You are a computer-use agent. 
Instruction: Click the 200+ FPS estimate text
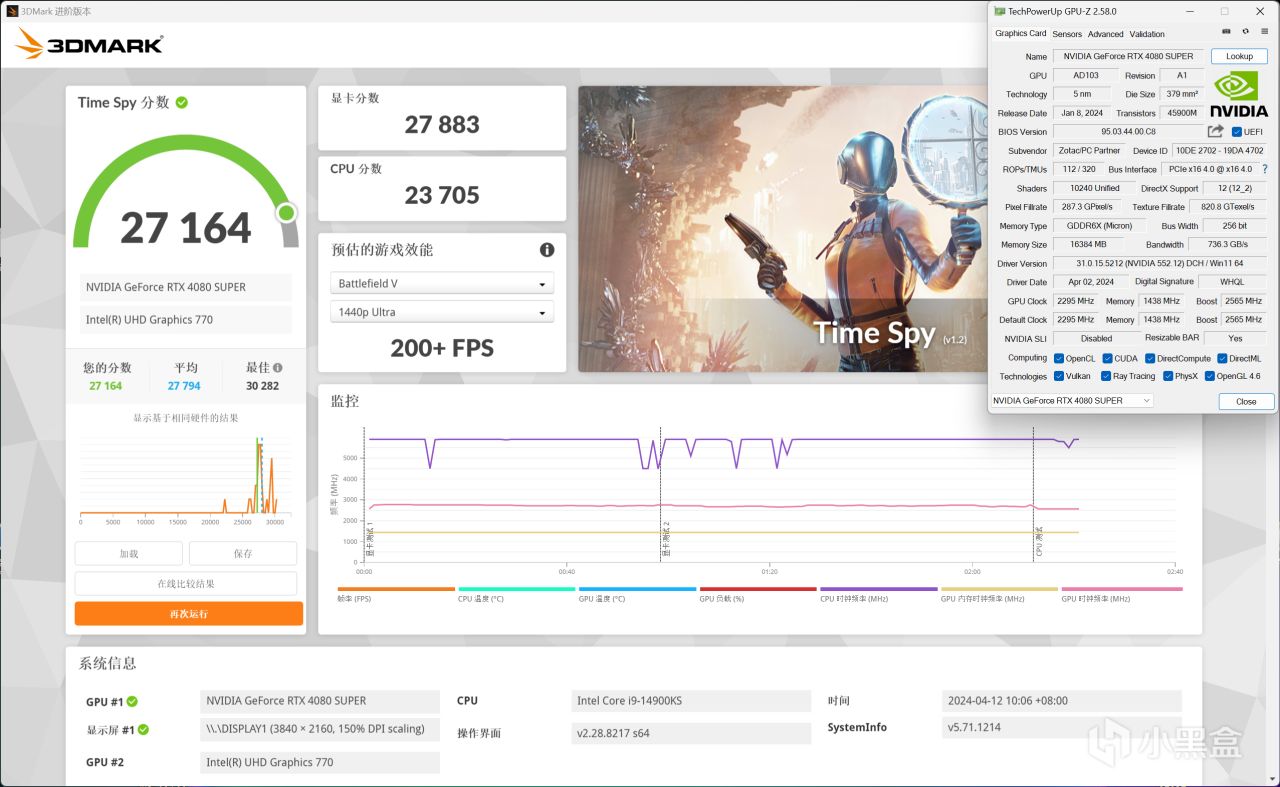[442, 348]
